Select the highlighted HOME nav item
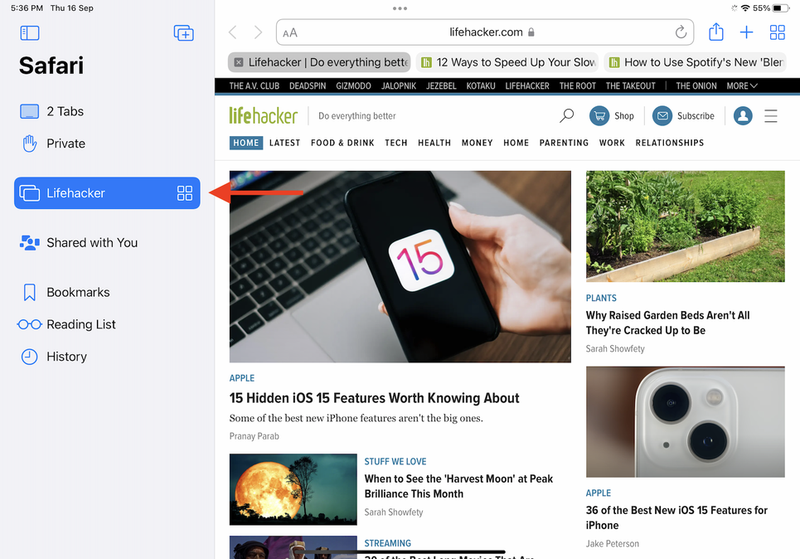The width and height of the screenshot is (800, 559). [246, 143]
